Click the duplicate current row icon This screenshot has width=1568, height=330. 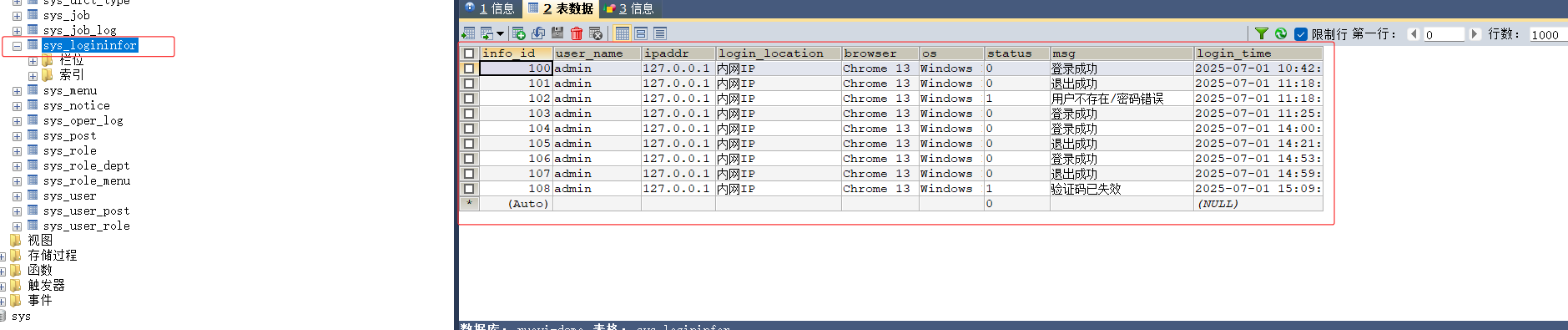point(538,33)
